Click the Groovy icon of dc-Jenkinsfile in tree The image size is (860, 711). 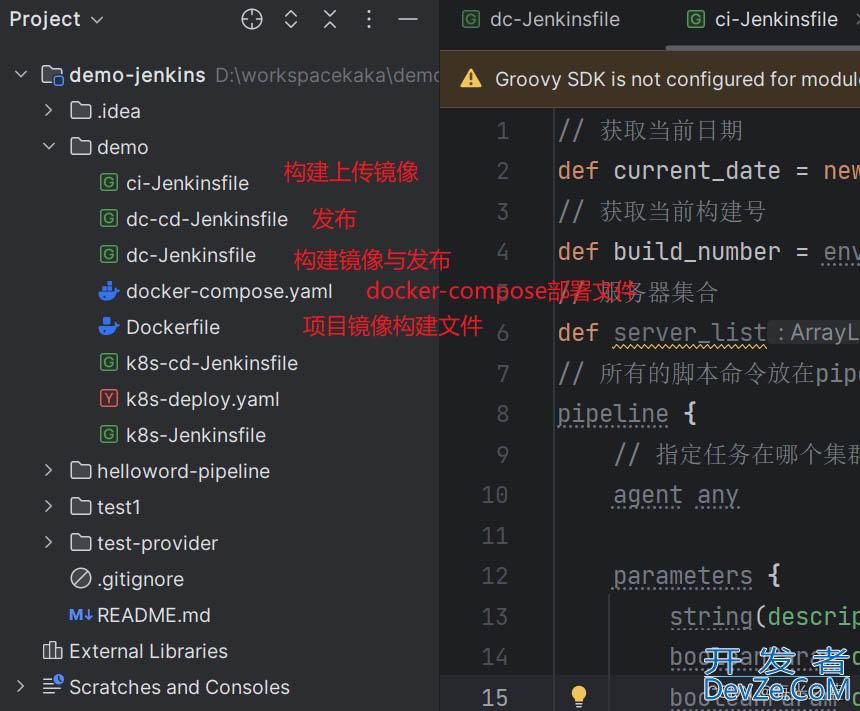[109, 255]
